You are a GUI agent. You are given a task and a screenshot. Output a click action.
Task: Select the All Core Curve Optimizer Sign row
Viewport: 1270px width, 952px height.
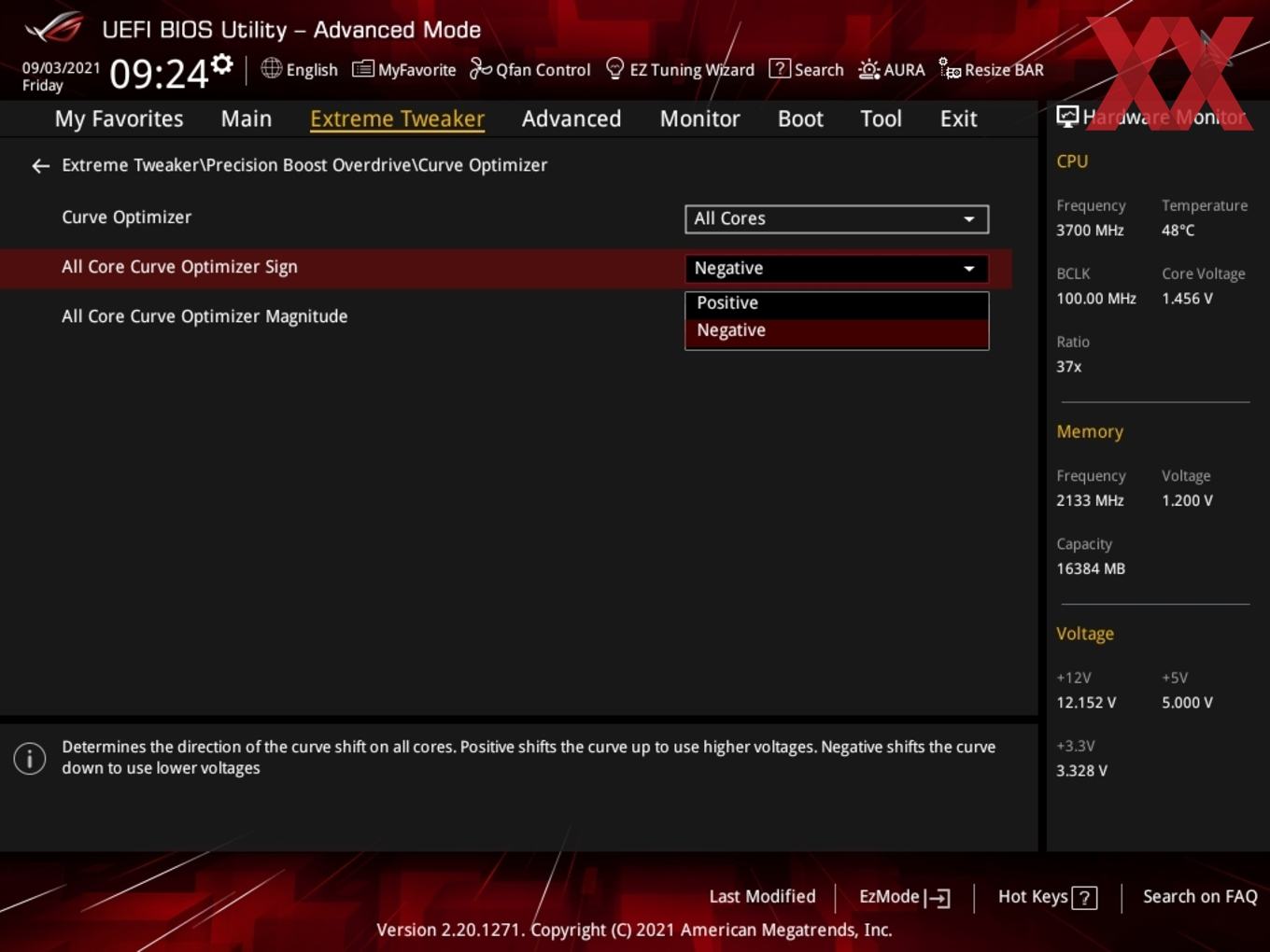[505, 268]
